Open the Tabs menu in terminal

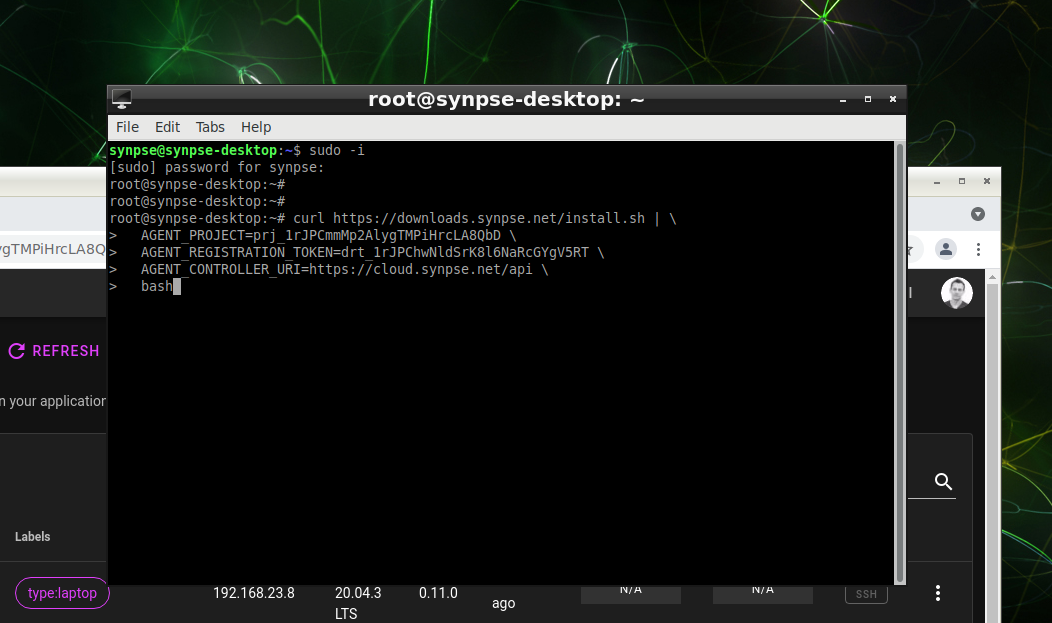(210, 127)
